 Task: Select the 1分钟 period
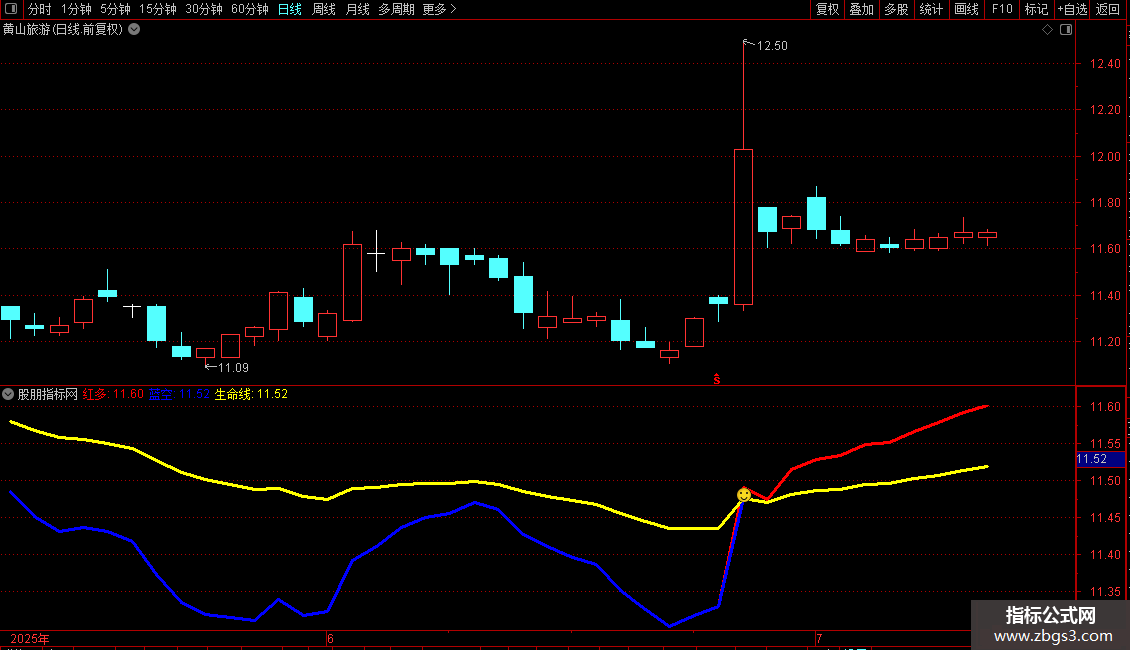[x=76, y=9]
